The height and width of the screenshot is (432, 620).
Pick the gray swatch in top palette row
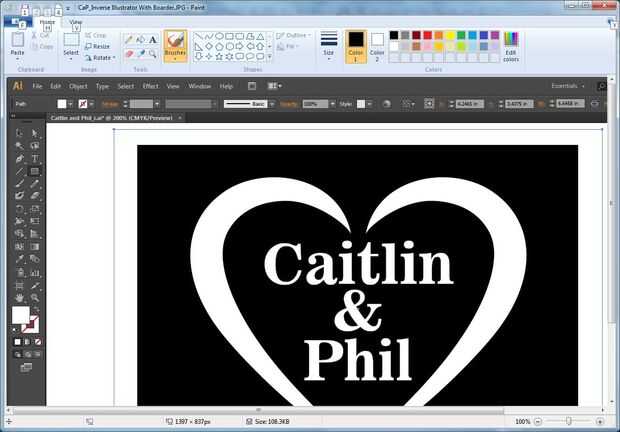coord(405,36)
